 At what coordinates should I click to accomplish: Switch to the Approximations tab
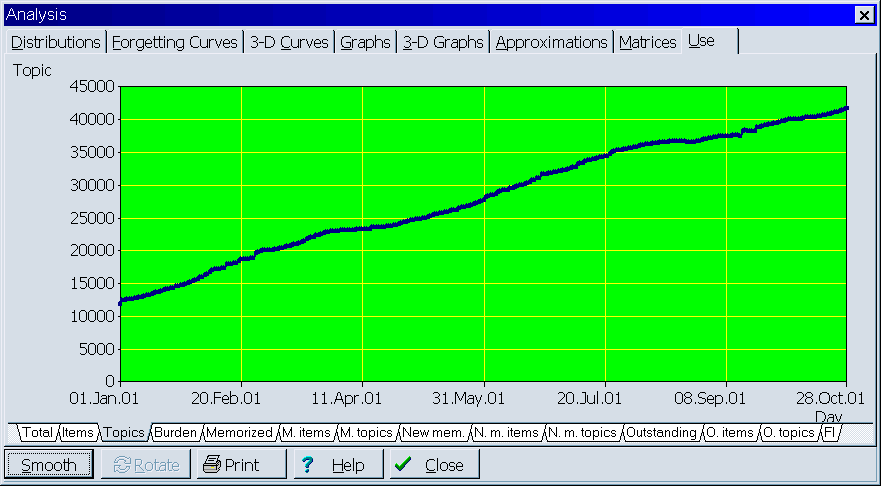coord(551,42)
